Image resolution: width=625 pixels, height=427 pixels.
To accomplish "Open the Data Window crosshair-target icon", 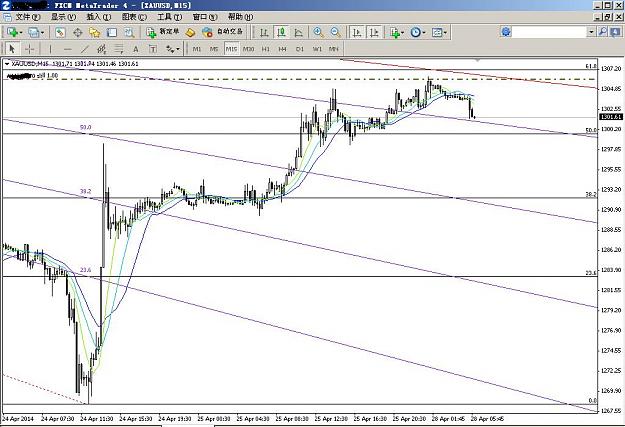I will pos(77,32).
